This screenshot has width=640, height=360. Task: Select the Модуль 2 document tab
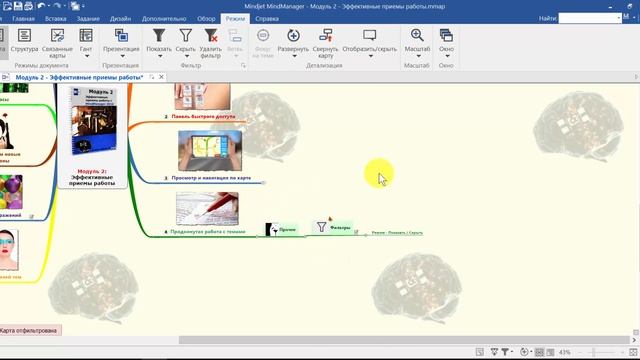79,77
